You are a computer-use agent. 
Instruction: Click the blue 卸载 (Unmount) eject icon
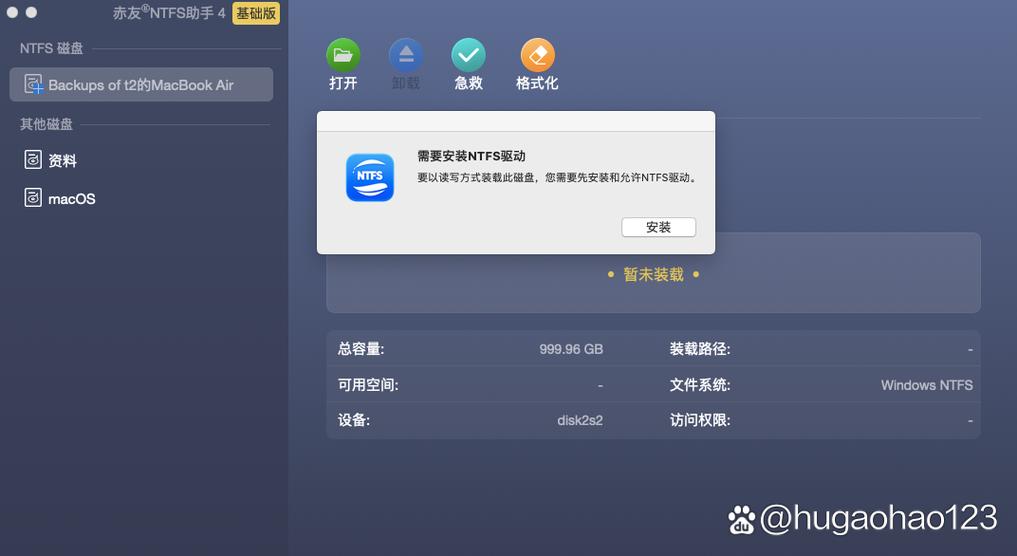coord(406,55)
